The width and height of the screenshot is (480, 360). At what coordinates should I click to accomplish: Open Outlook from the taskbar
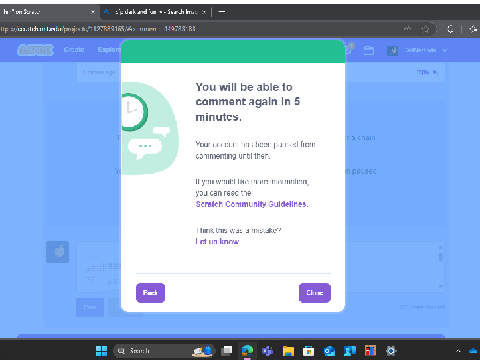coord(329,351)
